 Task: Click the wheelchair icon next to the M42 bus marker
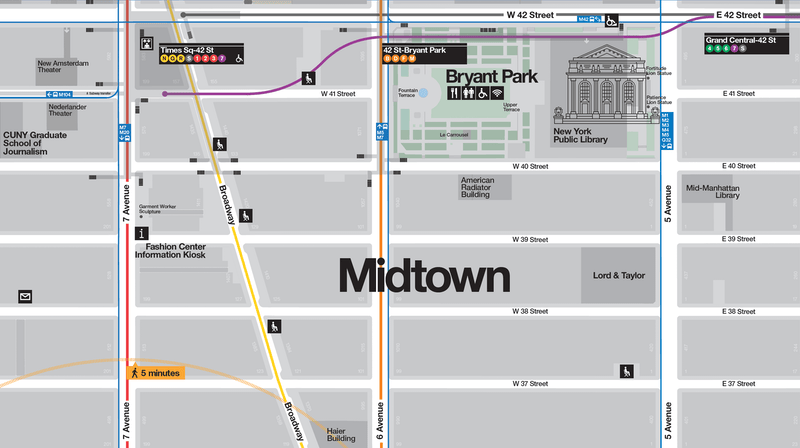pyautogui.click(x=611, y=21)
